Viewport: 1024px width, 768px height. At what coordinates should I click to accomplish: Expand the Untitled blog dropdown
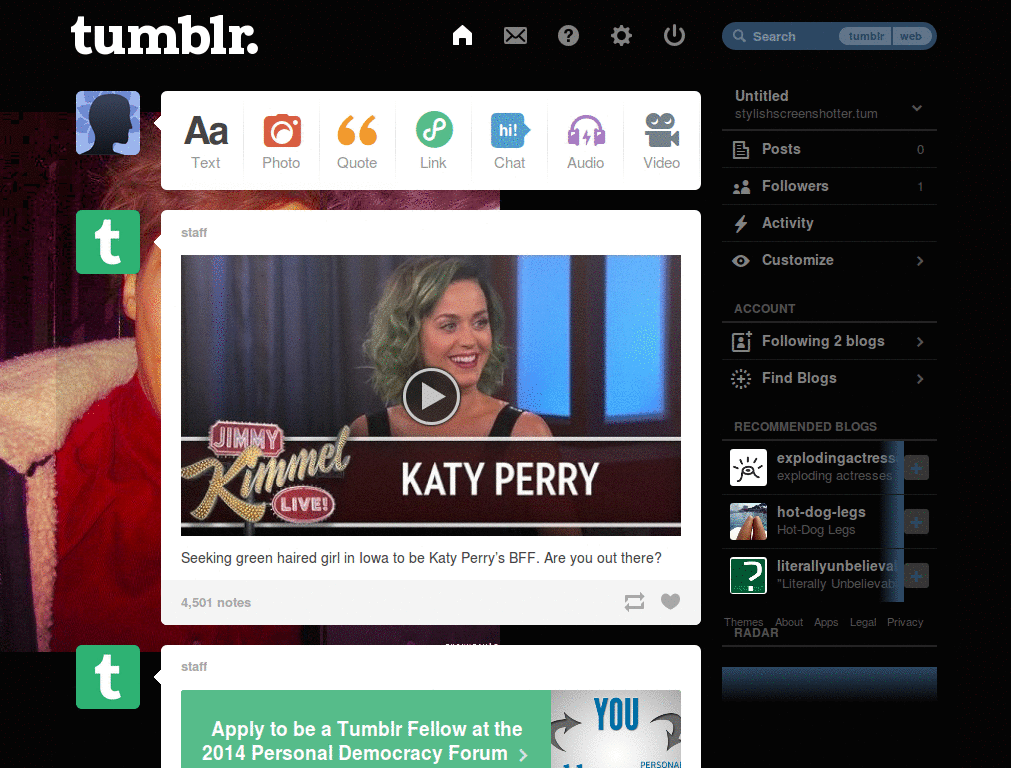917,108
